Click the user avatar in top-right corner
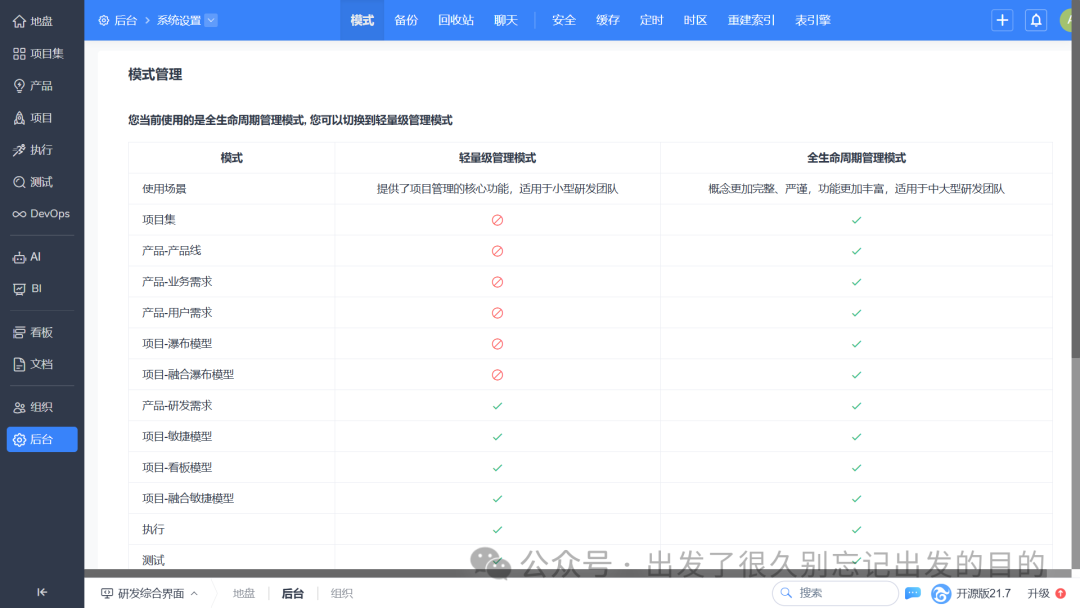This screenshot has height=608, width=1080. pos(1072,20)
